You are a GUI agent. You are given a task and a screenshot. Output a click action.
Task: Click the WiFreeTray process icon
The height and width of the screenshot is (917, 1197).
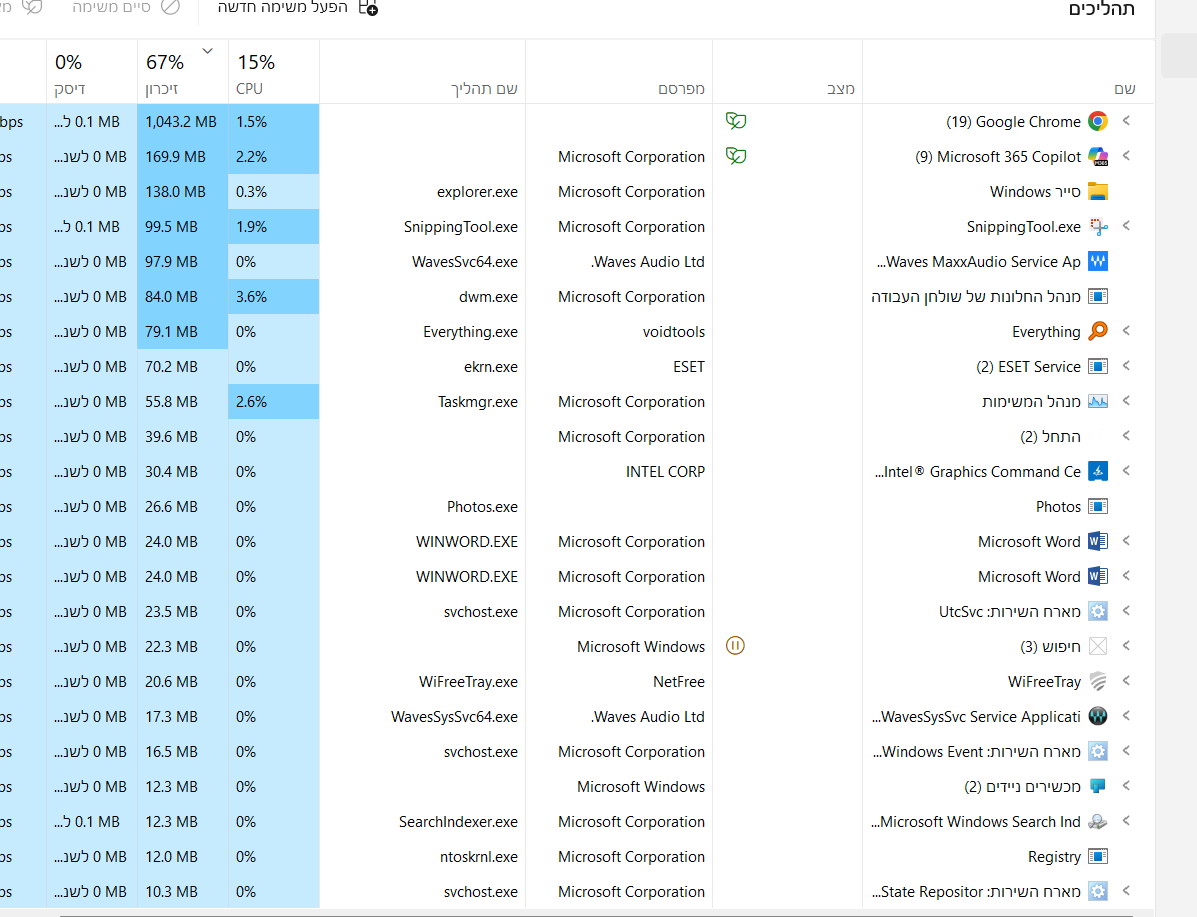click(x=1098, y=682)
